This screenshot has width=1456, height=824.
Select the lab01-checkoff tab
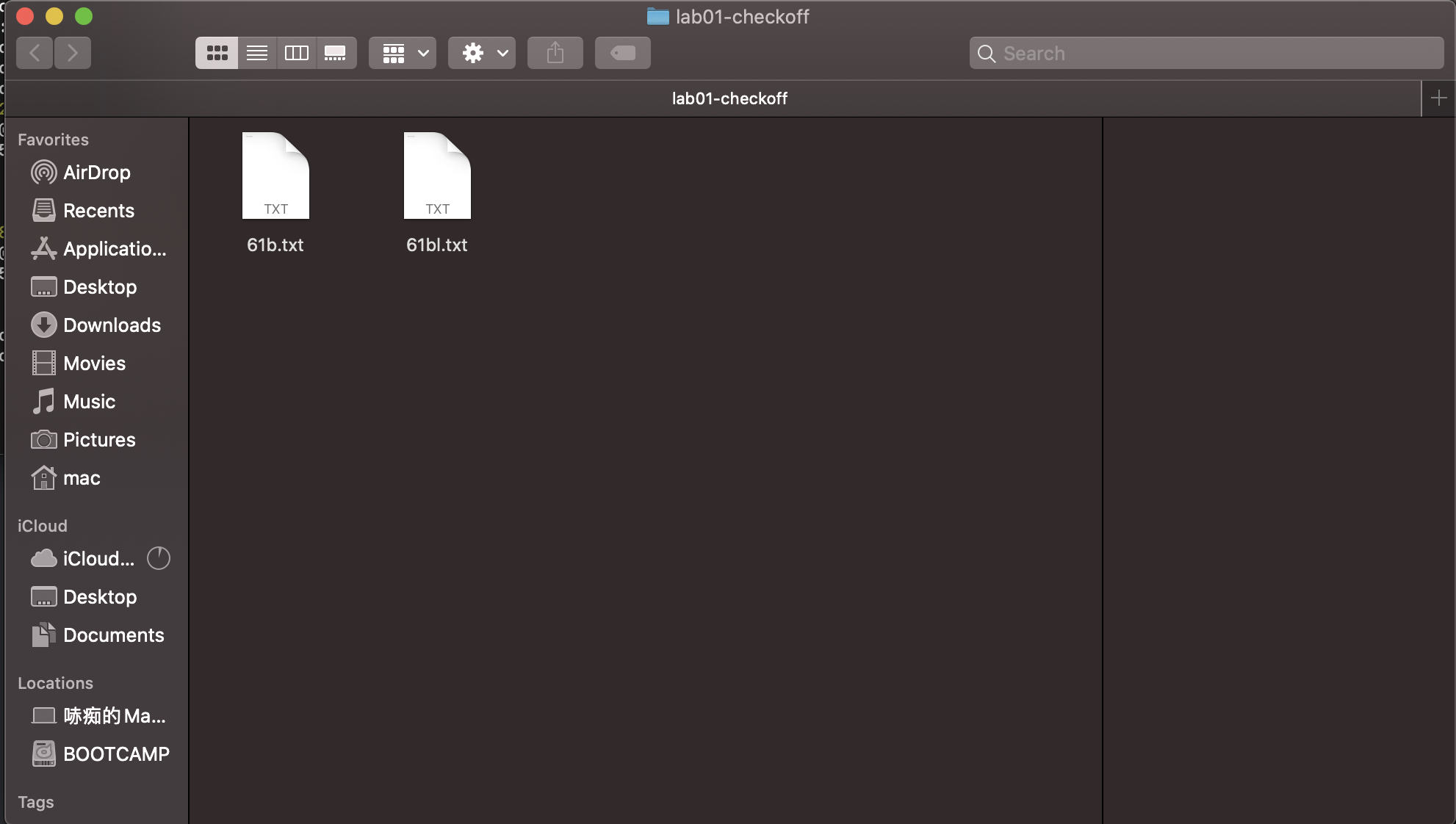click(x=729, y=98)
